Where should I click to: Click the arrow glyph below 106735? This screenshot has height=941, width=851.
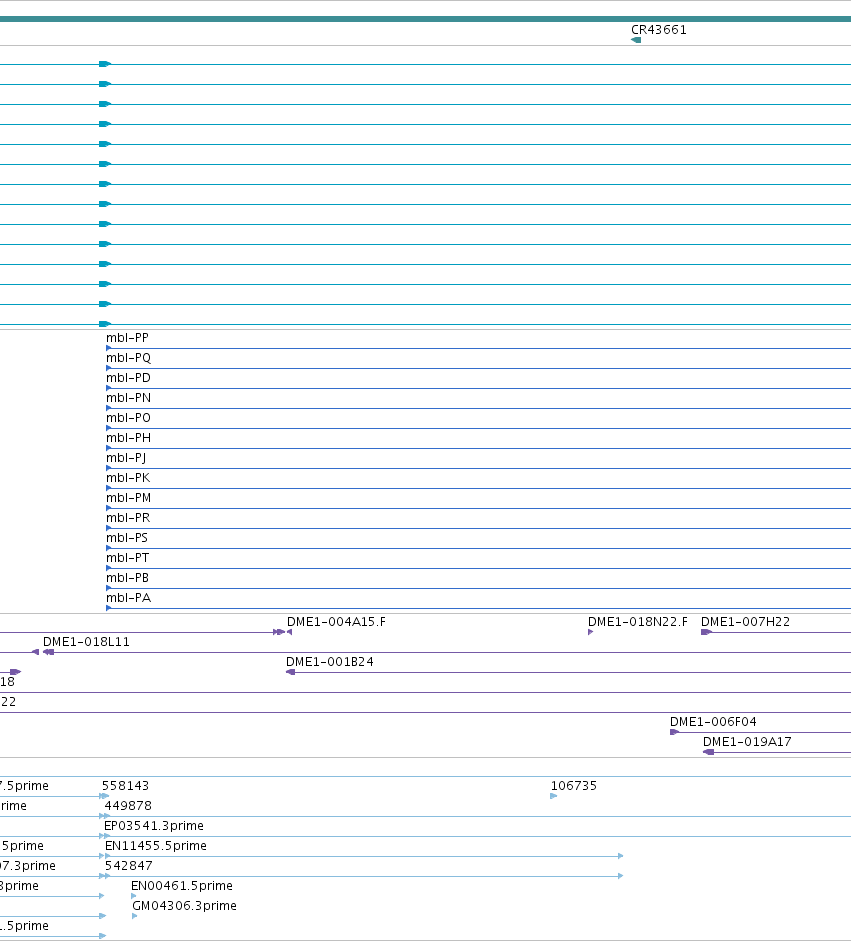554,796
